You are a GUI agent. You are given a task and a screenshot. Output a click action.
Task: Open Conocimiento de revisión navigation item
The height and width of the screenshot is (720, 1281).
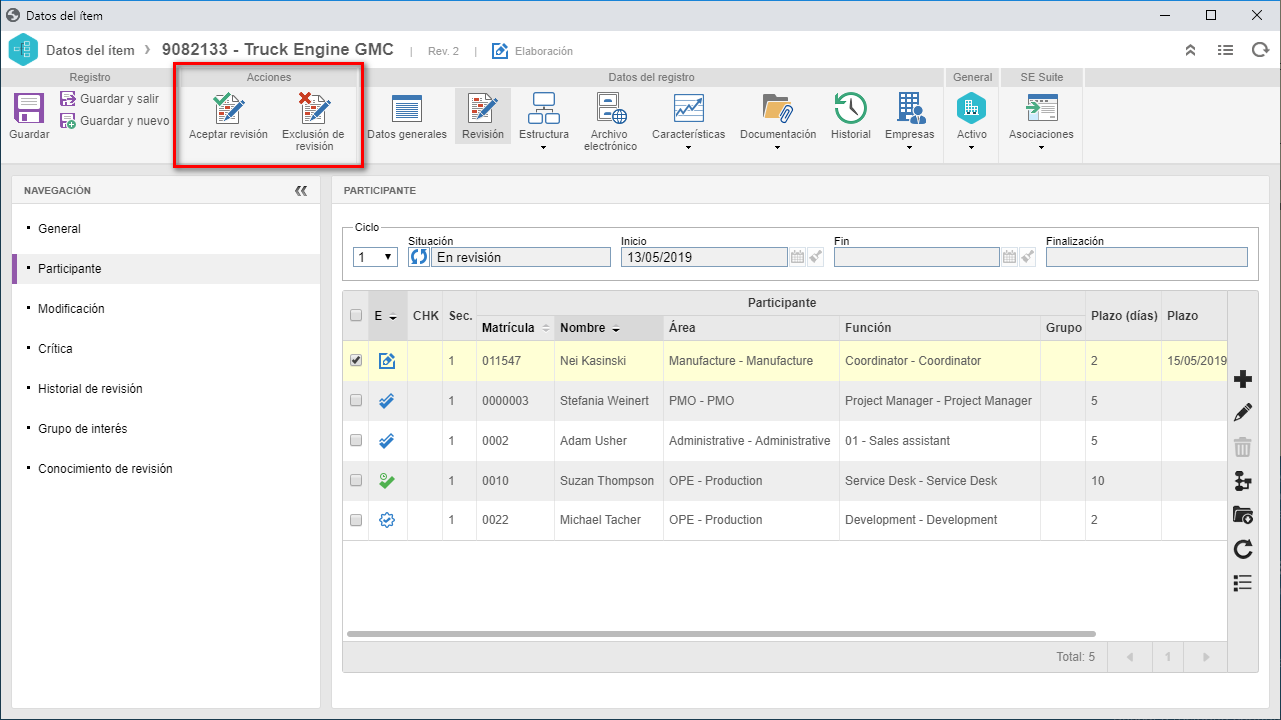105,469
